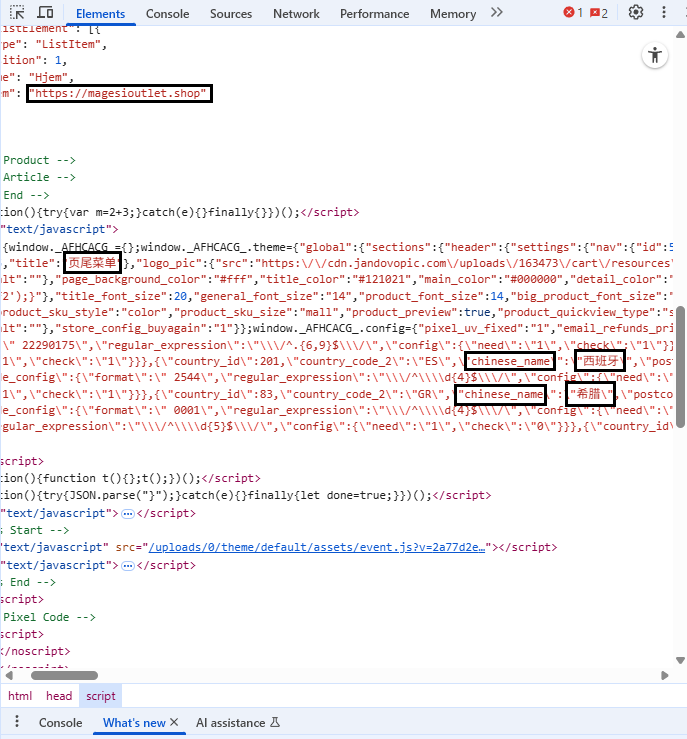This screenshot has width=687, height=739.
Task: Switch to the Sources tab
Action: point(231,14)
